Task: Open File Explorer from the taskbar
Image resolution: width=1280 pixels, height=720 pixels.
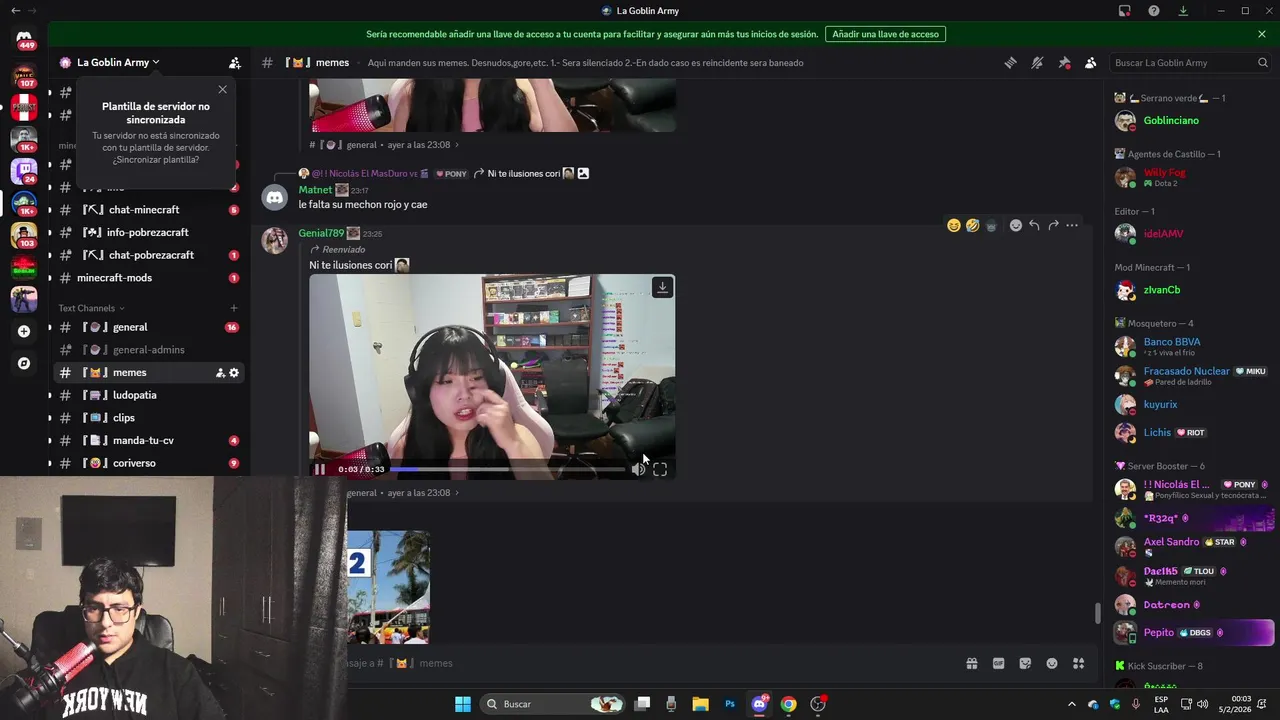Action: (700, 704)
